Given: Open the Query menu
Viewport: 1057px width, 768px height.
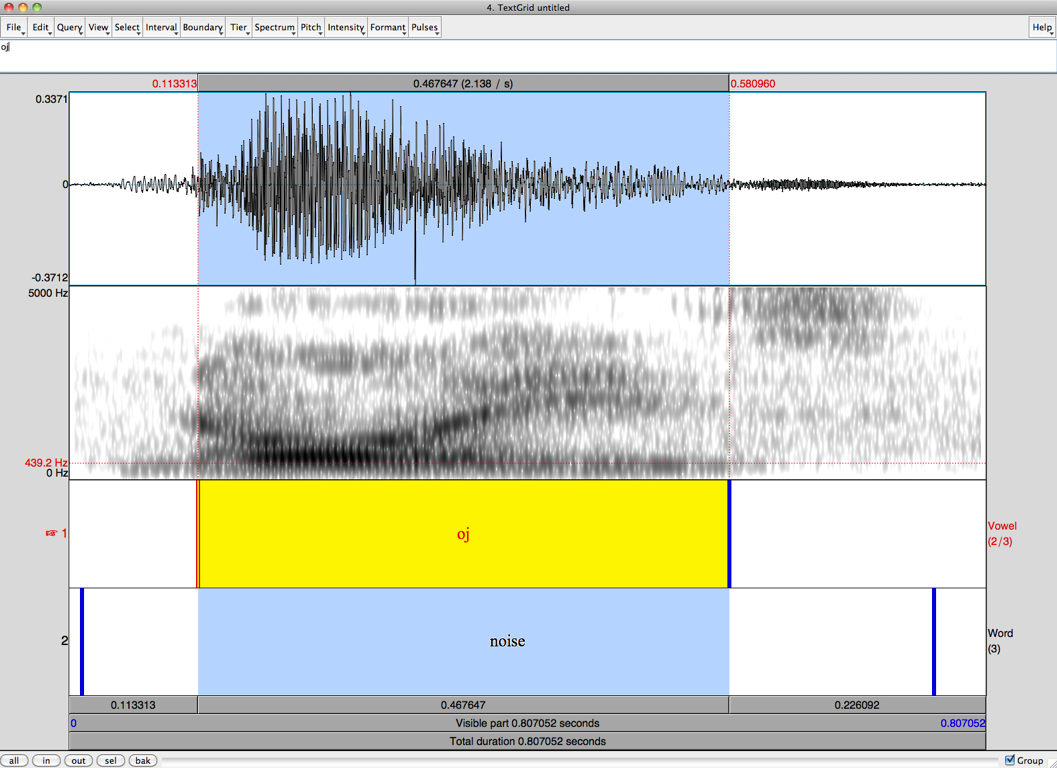Looking at the screenshot, I should click(x=69, y=28).
